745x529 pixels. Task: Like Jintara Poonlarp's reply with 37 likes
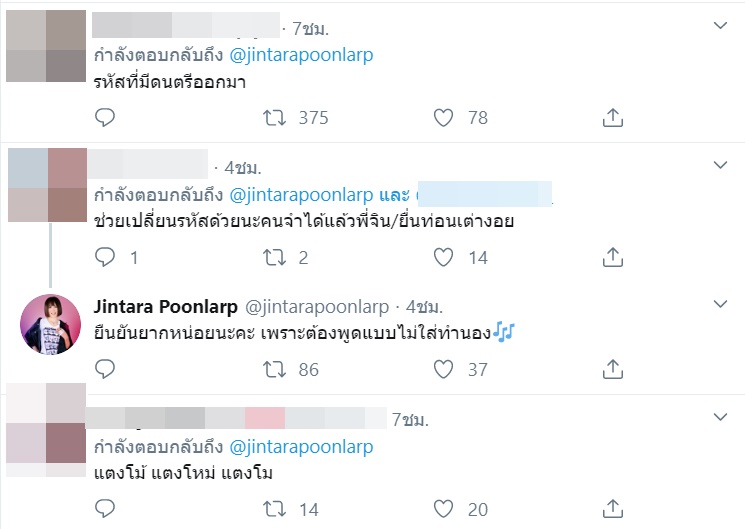pos(444,370)
